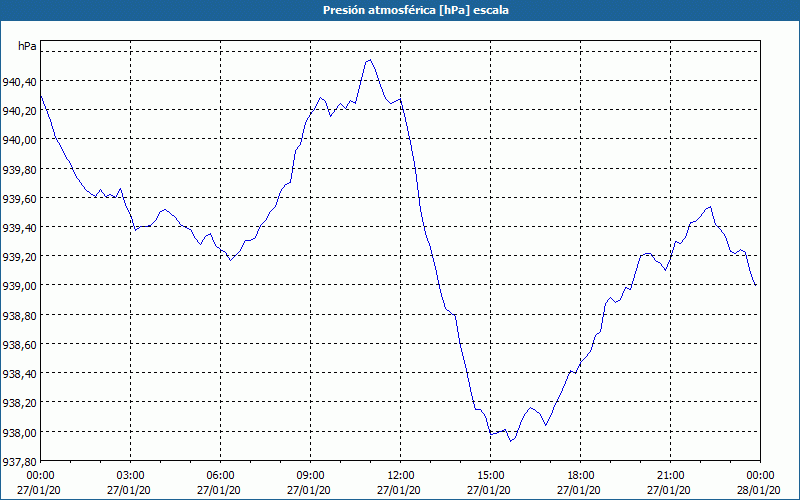
Task: Click the 12:00 time axis label
Action: point(401,476)
